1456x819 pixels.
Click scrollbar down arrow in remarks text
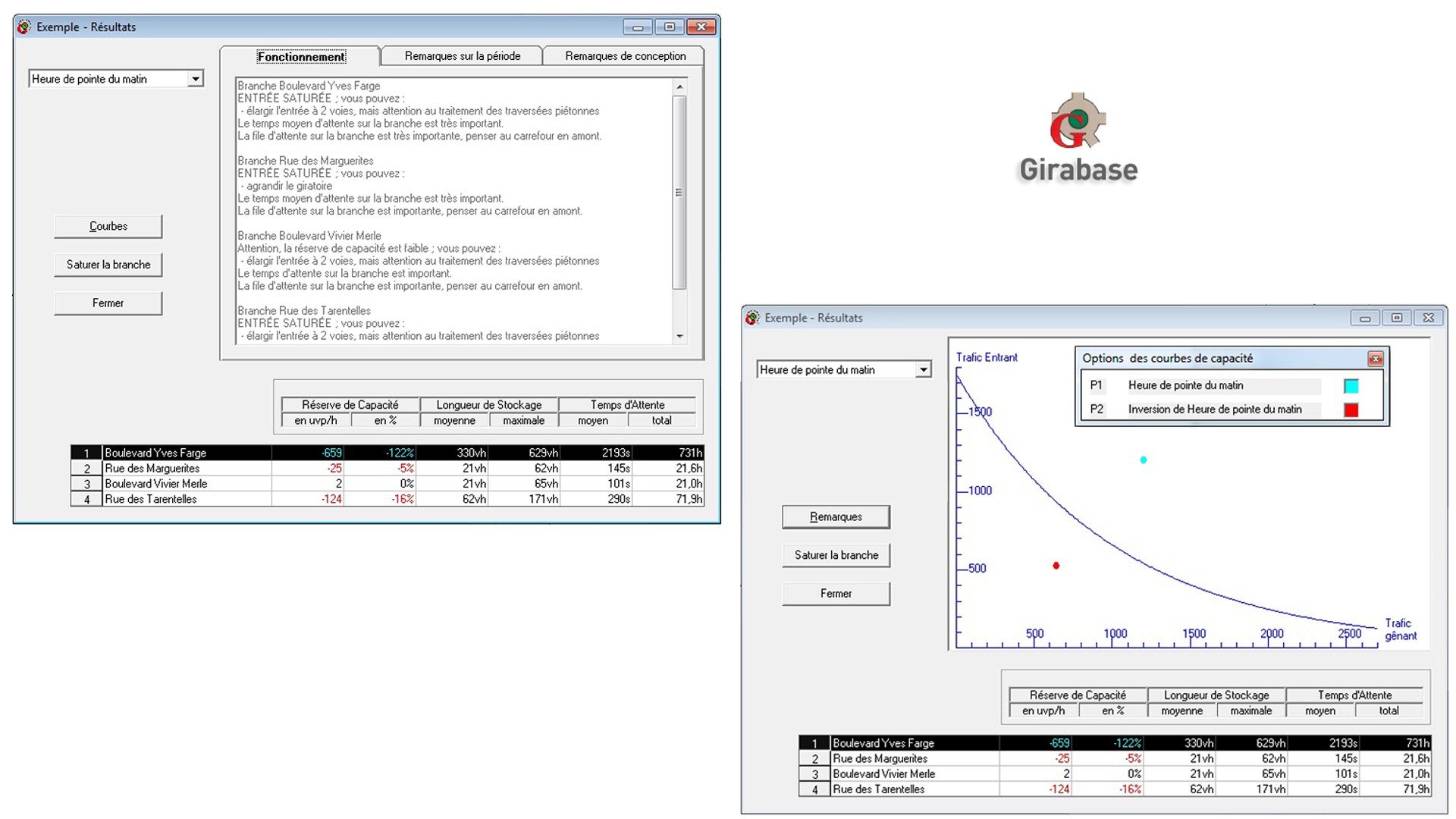pos(679,336)
